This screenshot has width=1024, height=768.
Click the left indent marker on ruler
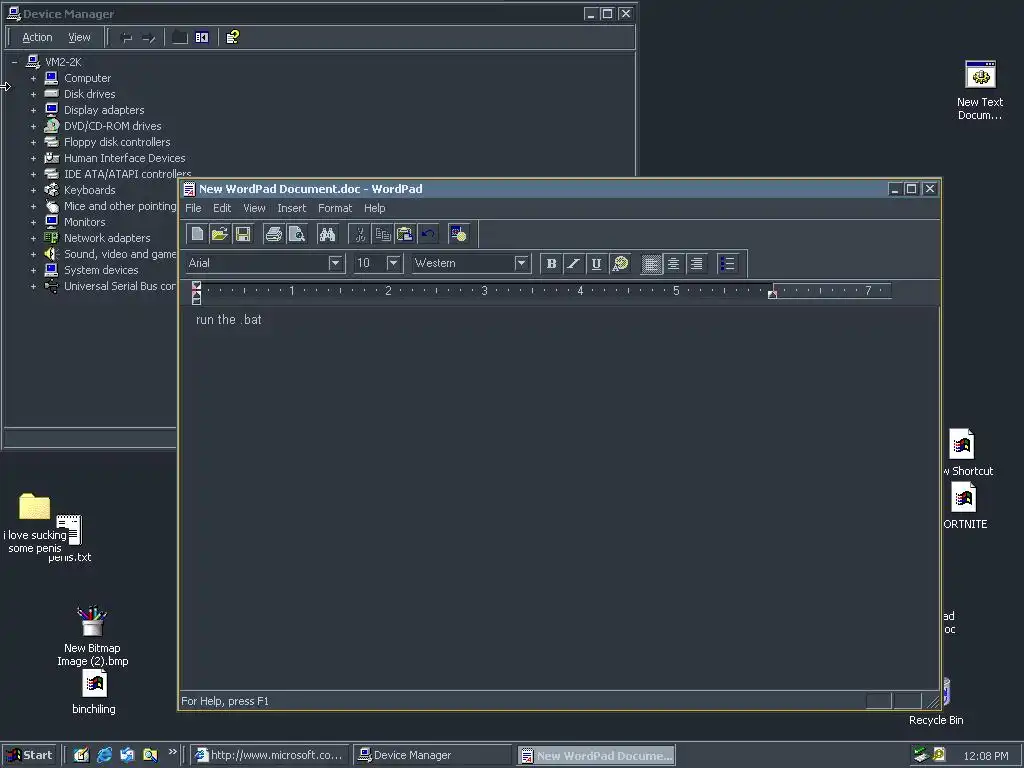point(197,297)
